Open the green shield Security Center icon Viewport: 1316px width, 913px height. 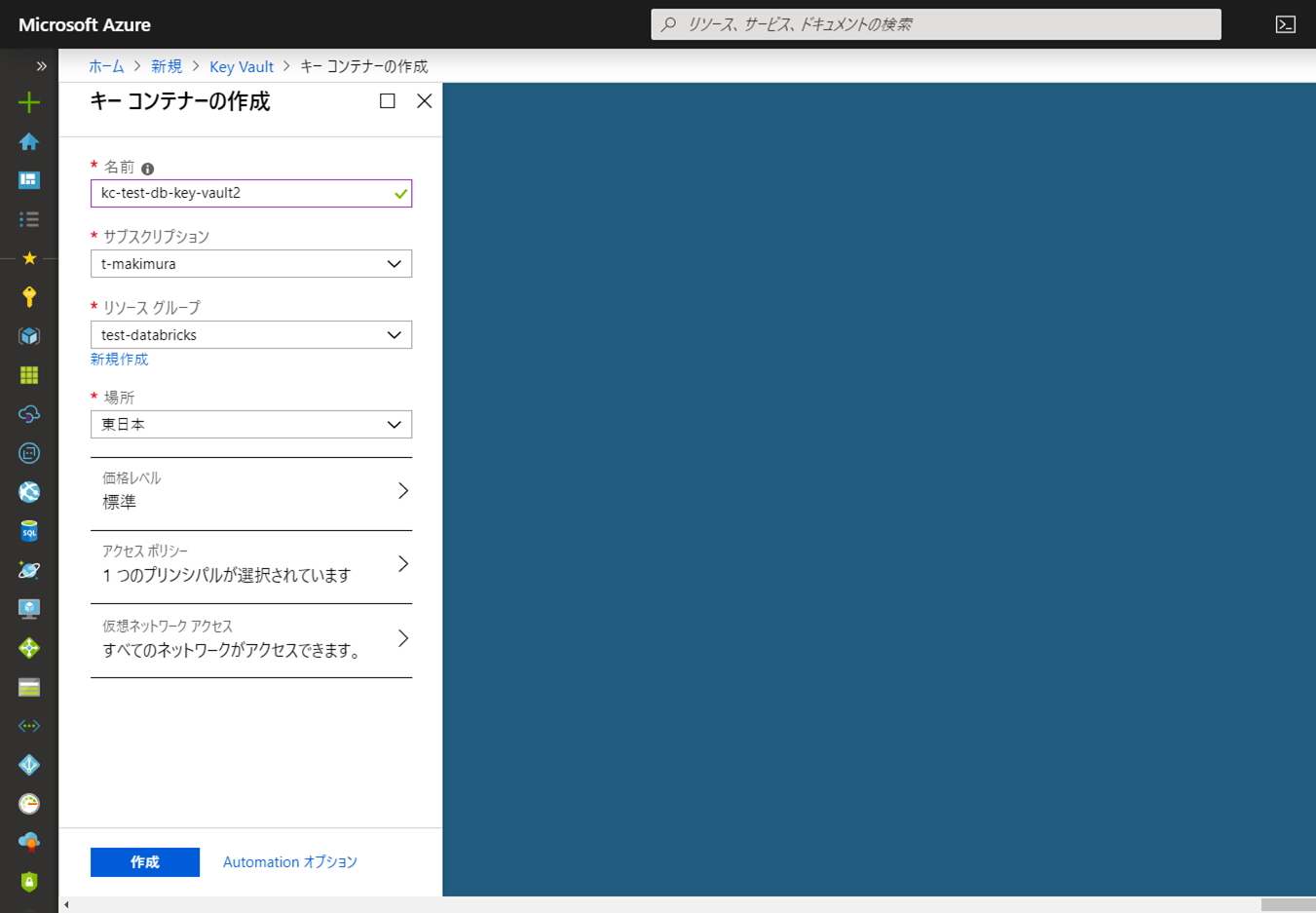click(x=29, y=882)
